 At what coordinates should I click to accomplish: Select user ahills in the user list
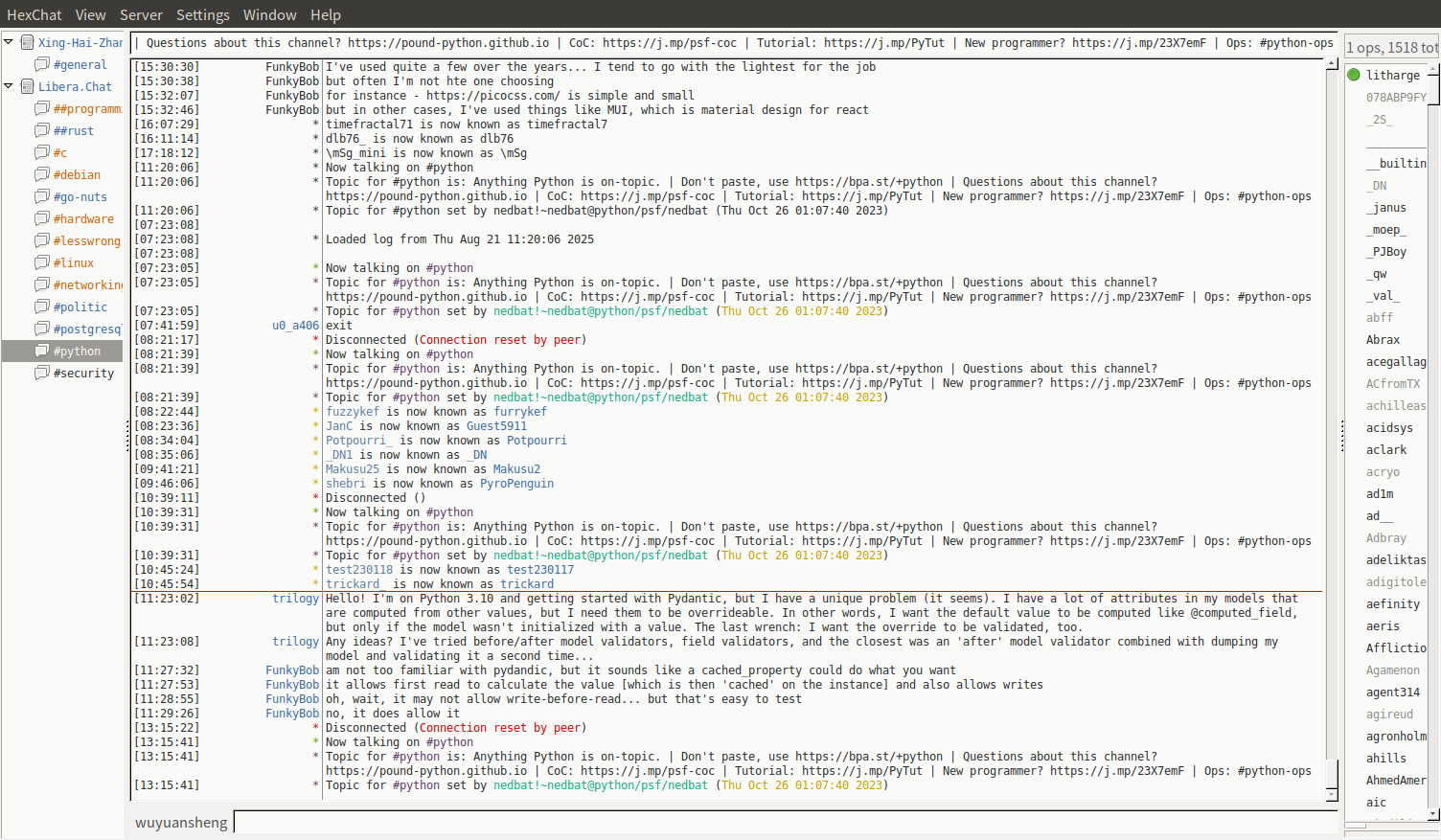(1386, 758)
